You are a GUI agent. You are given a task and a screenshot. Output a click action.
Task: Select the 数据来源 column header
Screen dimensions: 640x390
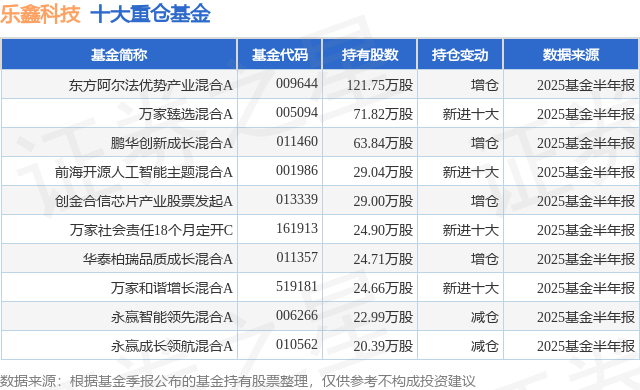pyautogui.click(x=571, y=55)
